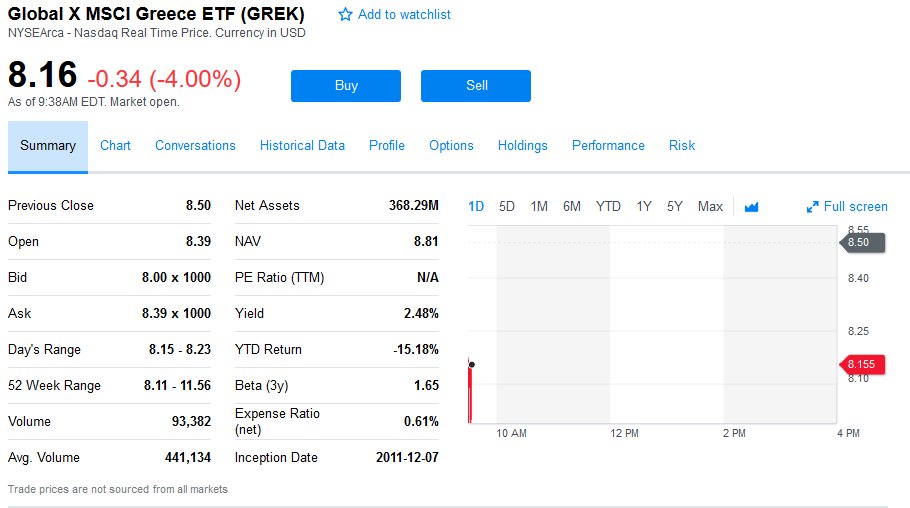Switch to the Chart tab
This screenshot has width=910, height=508.
(115, 146)
